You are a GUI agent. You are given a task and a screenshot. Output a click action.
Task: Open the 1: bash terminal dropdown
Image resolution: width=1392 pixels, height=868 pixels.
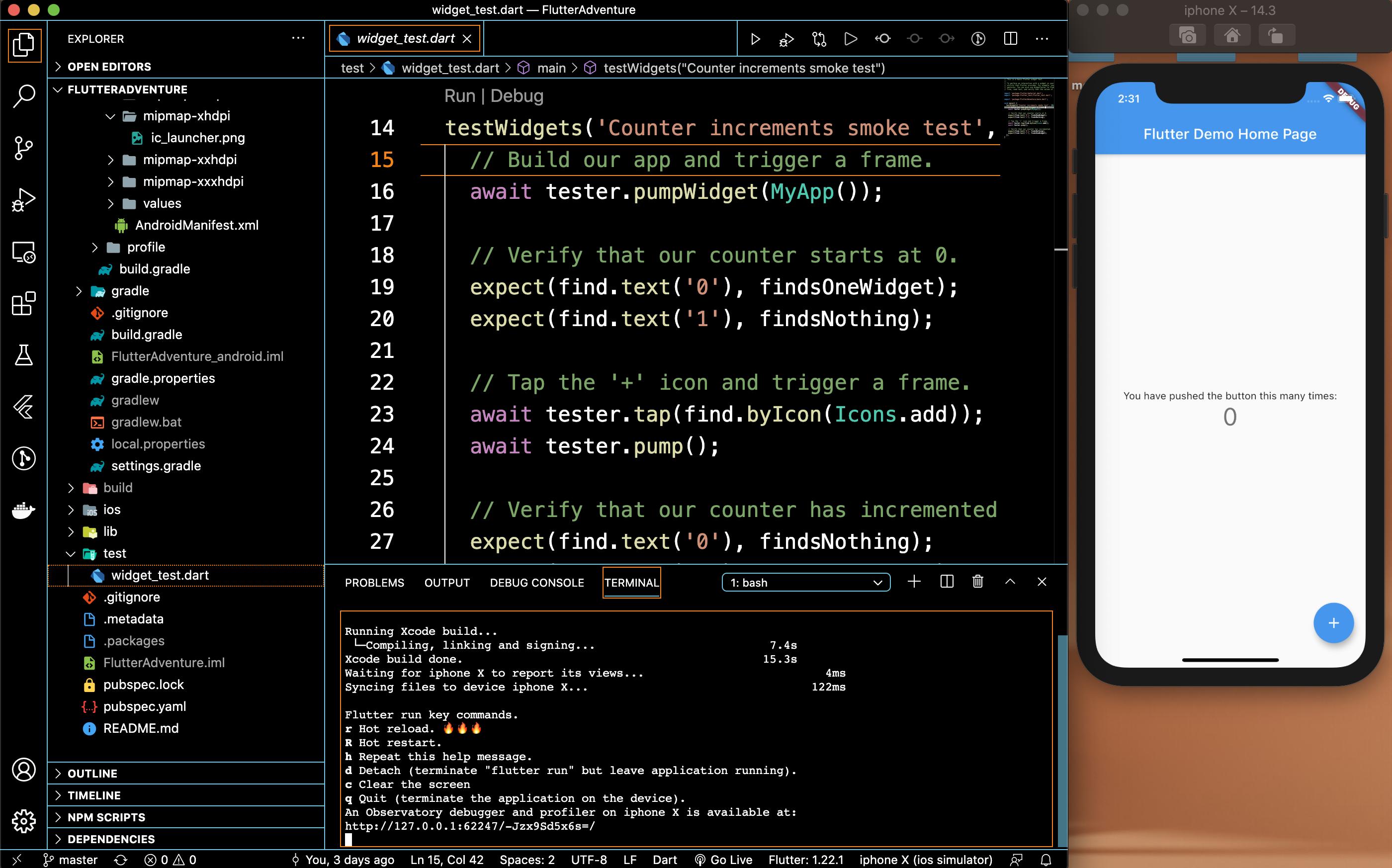pos(805,582)
